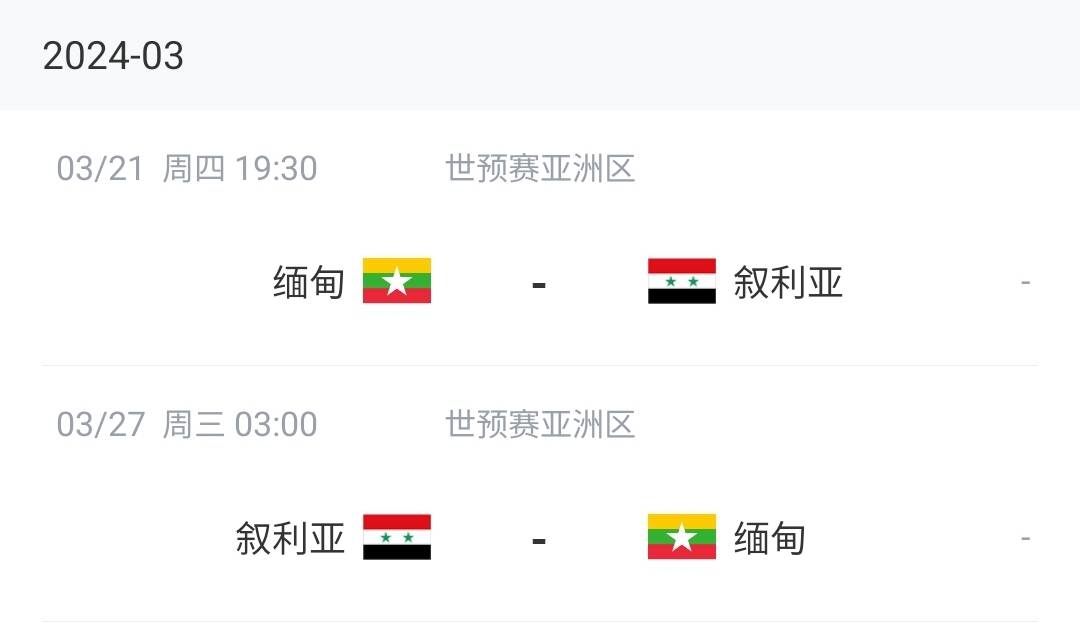
Task: Click Myanmar flag in the 03/27 match
Action: (x=682, y=537)
